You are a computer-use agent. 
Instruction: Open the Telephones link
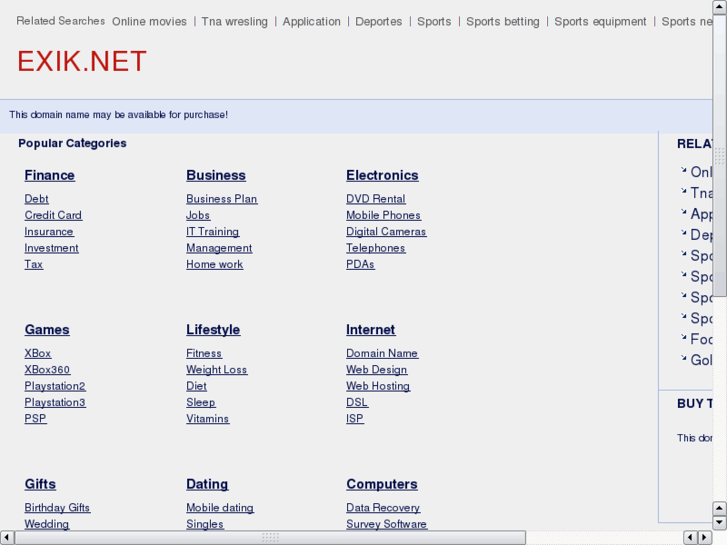(376, 248)
